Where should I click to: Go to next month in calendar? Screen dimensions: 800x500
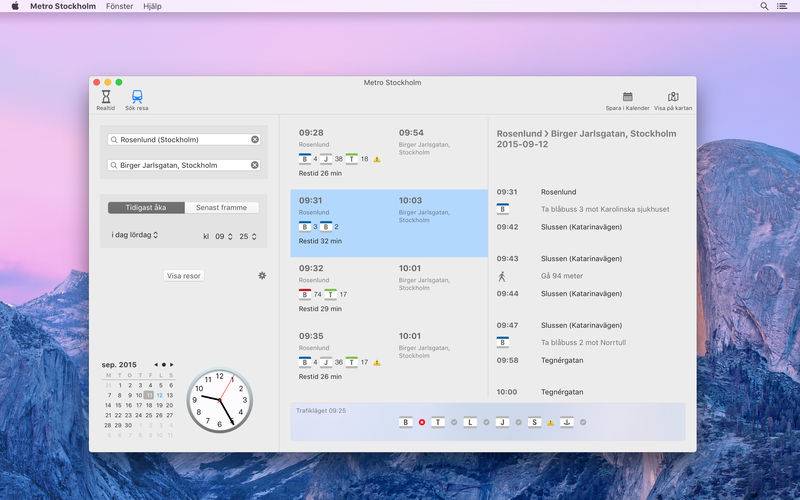pos(171,365)
